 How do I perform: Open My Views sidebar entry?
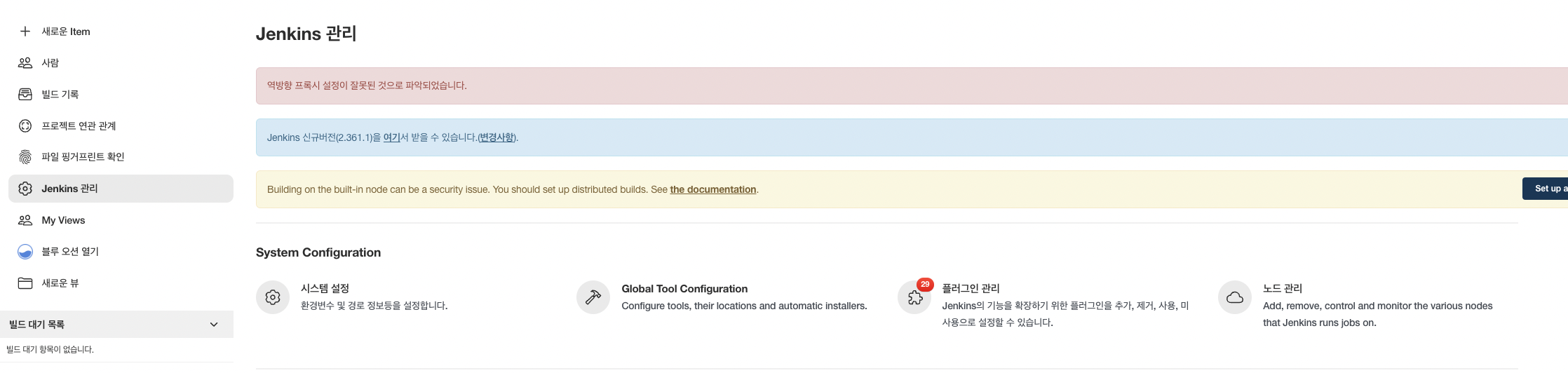click(121, 220)
